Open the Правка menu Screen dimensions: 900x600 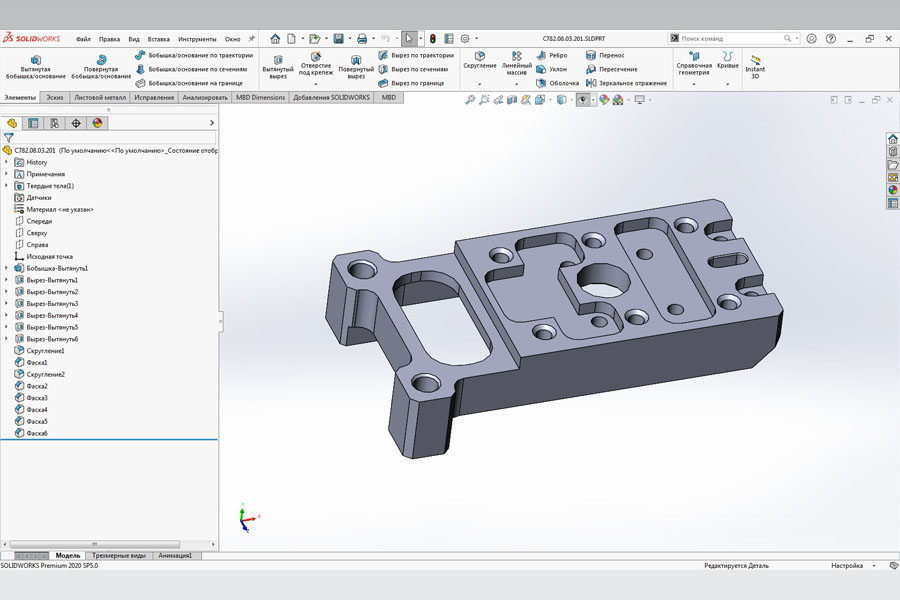pyautogui.click(x=109, y=39)
